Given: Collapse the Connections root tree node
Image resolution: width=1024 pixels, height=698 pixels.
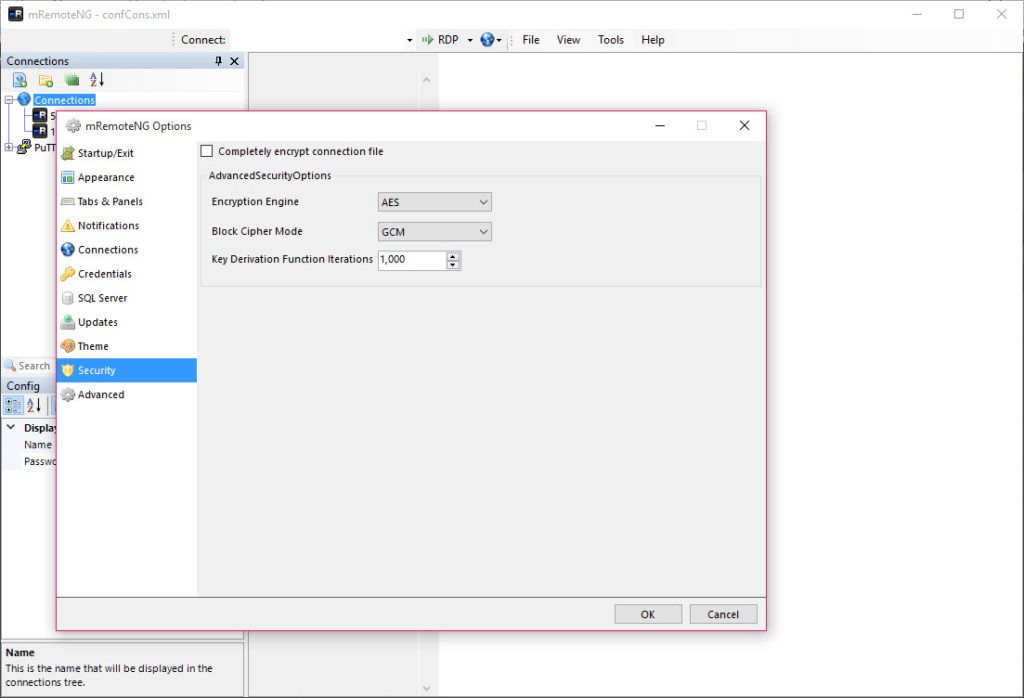Looking at the screenshot, I should click(9, 100).
